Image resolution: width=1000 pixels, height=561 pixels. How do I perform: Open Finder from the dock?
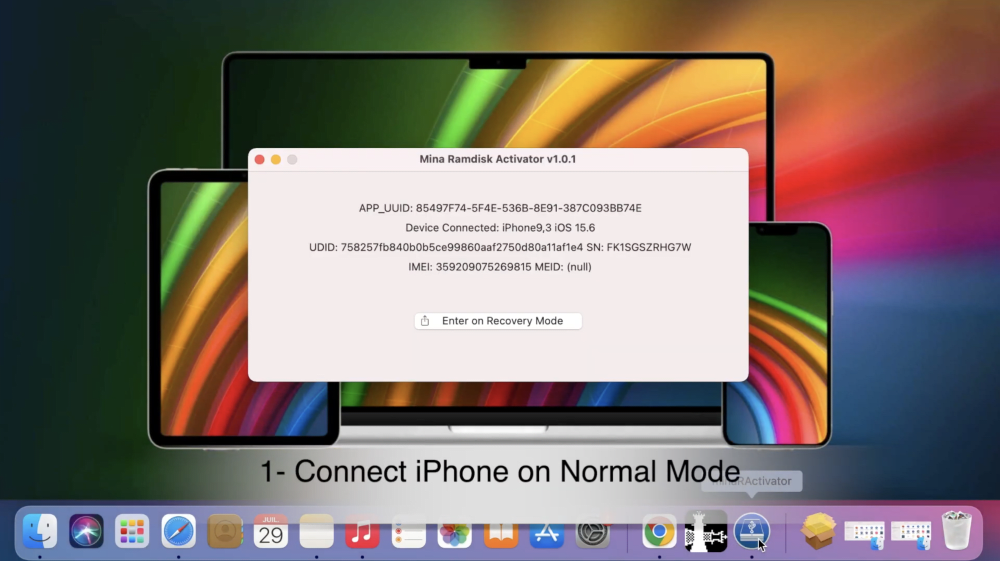[40, 531]
